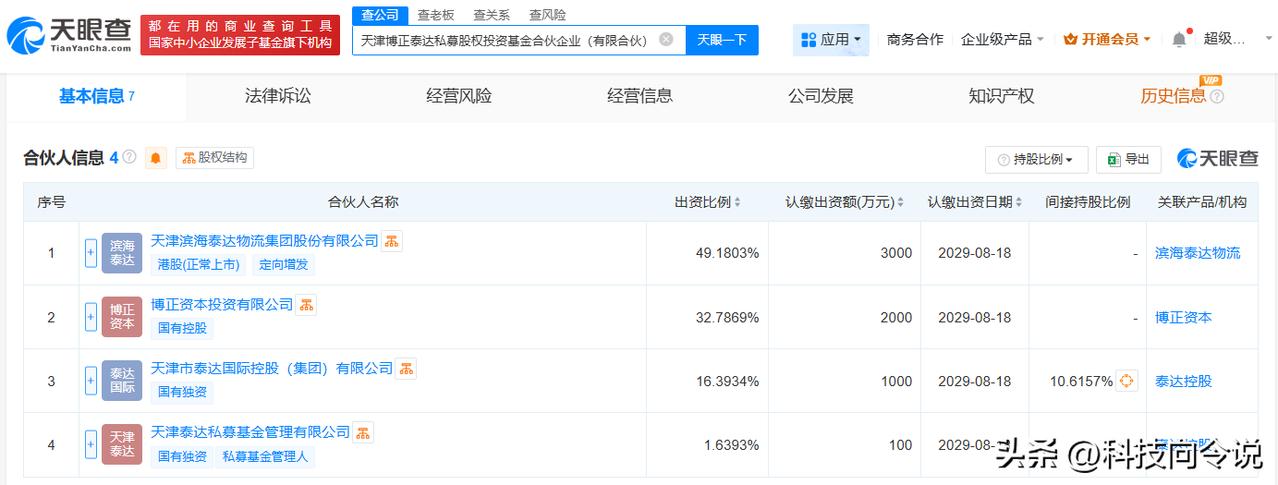Open the 股权结构 button
Screen dimensions: 1278x485
pos(215,158)
